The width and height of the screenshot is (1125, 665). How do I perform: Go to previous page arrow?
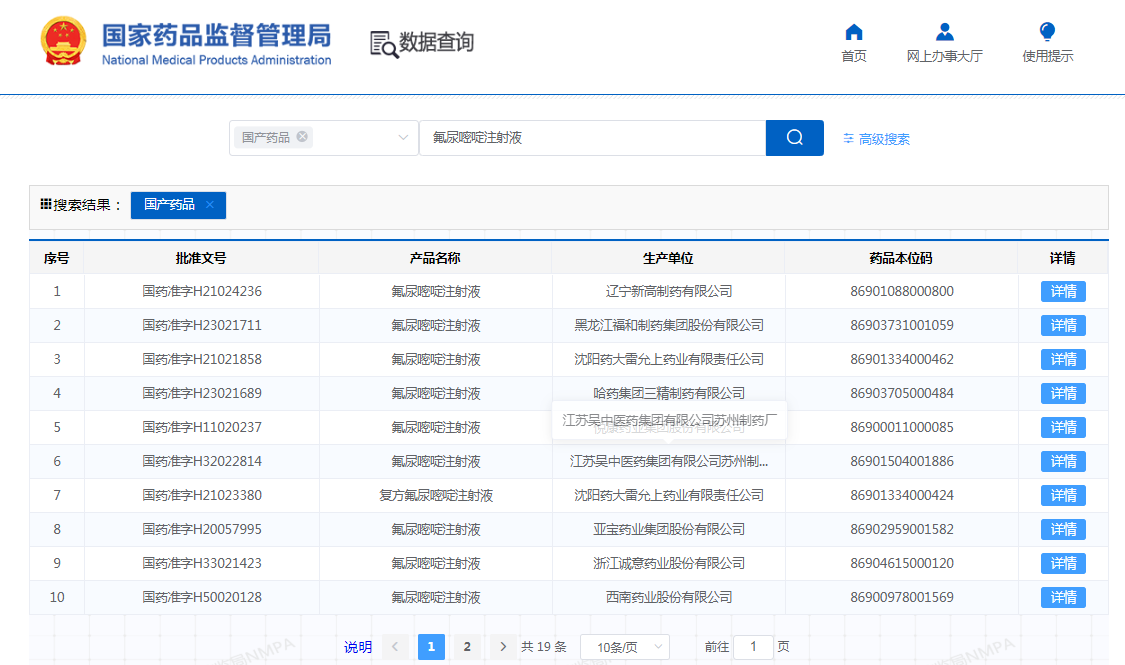(x=395, y=647)
